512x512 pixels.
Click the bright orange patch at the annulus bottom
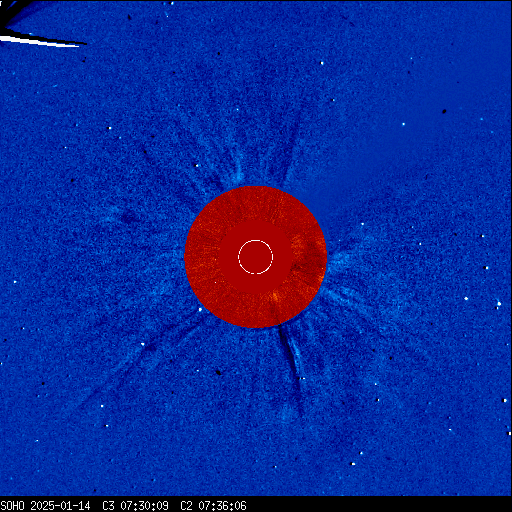[x=275, y=296]
